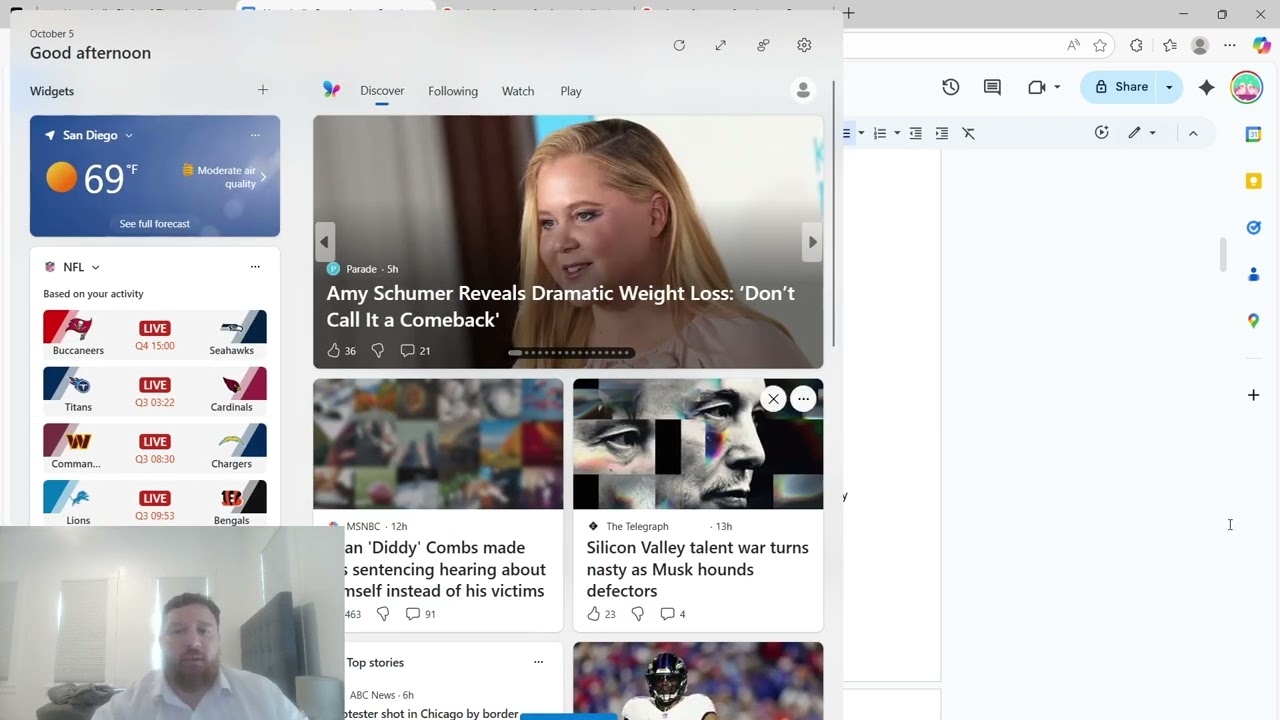Add this page to Edge favorites

(1100, 45)
